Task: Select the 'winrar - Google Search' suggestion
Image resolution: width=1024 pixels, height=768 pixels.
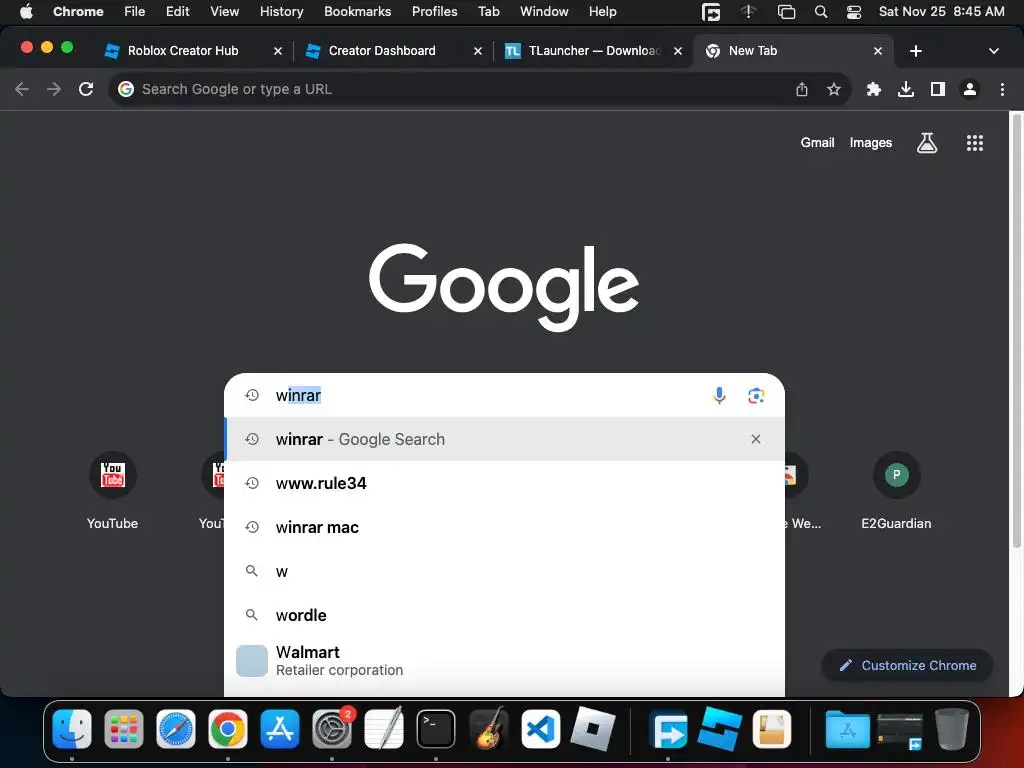Action: coord(504,439)
